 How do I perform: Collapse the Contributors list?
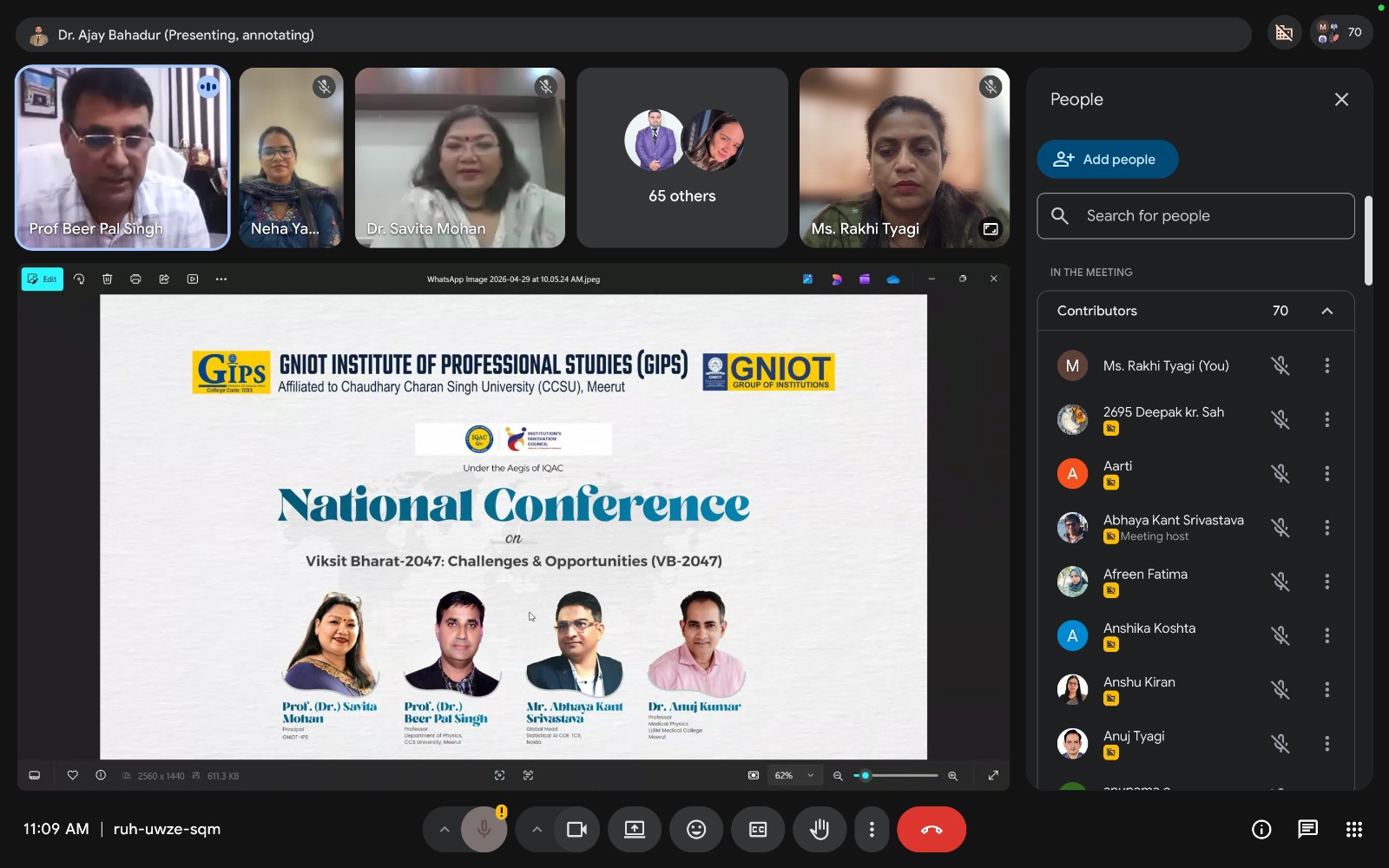point(1327,311)
